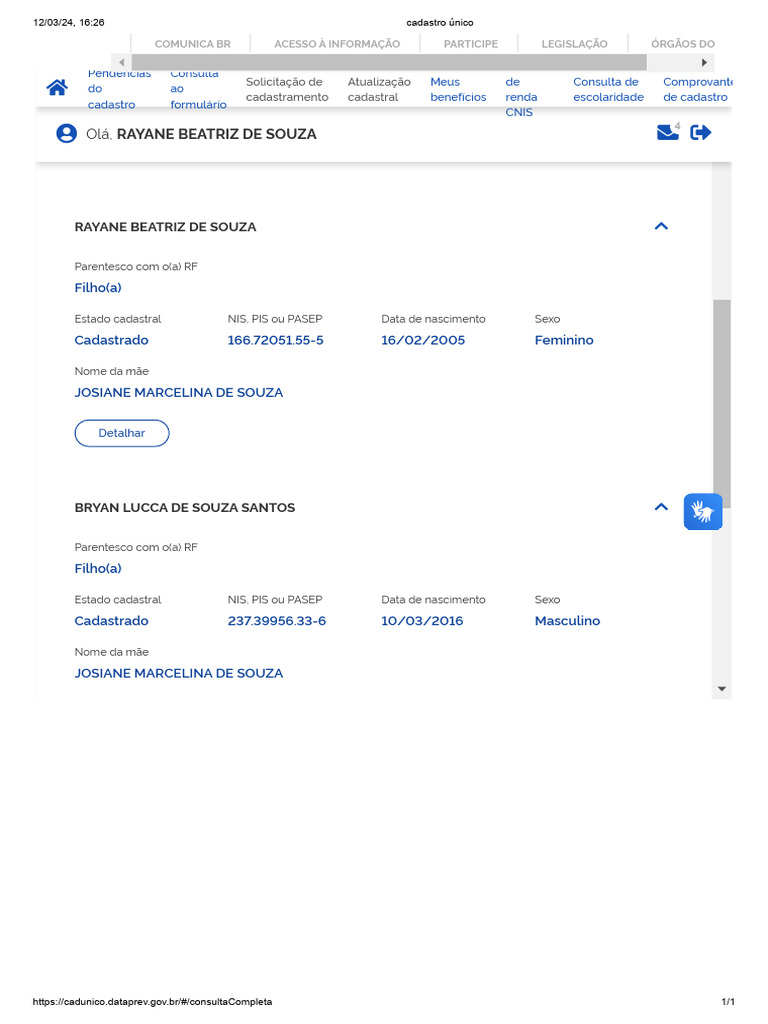The height and width of the screenshot is (1024, 768).
Task: Click the logout arrow icon
Action: 701,133
